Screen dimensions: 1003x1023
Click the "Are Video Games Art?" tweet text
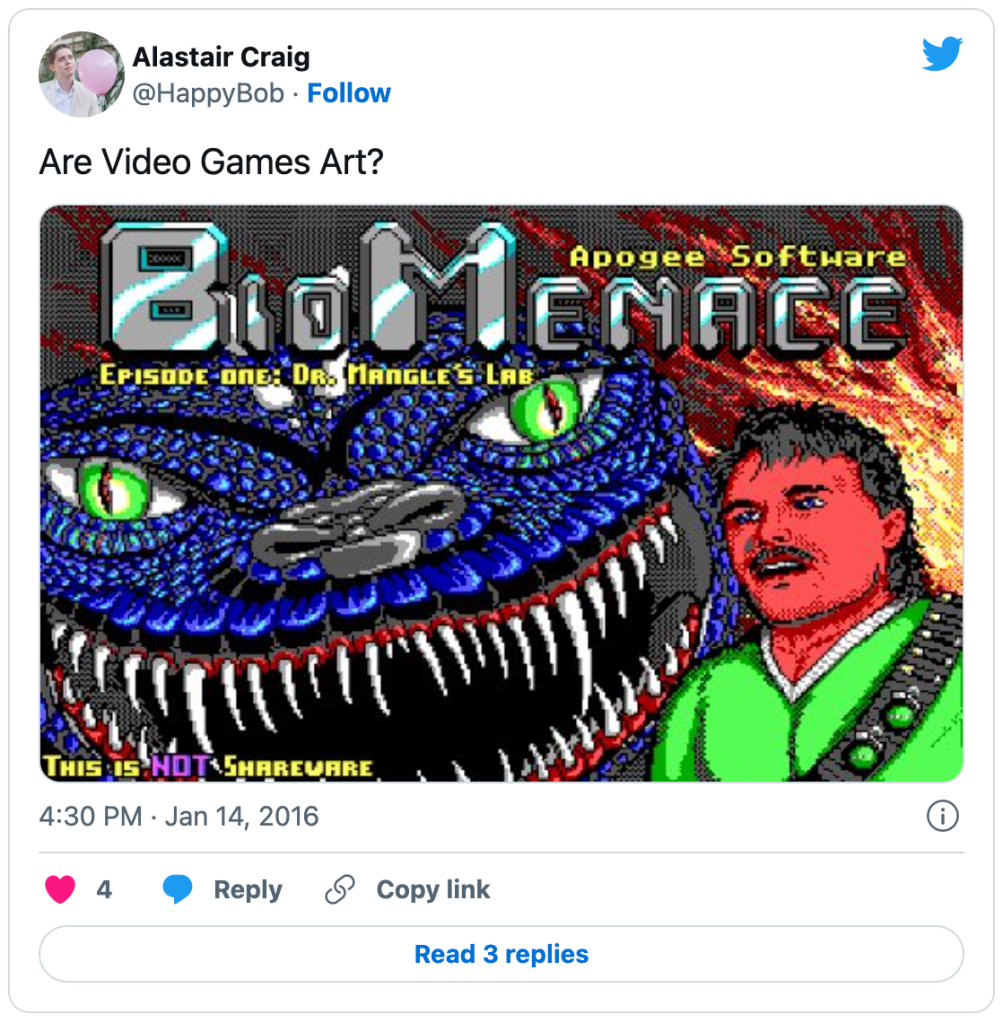coord(211,162)
